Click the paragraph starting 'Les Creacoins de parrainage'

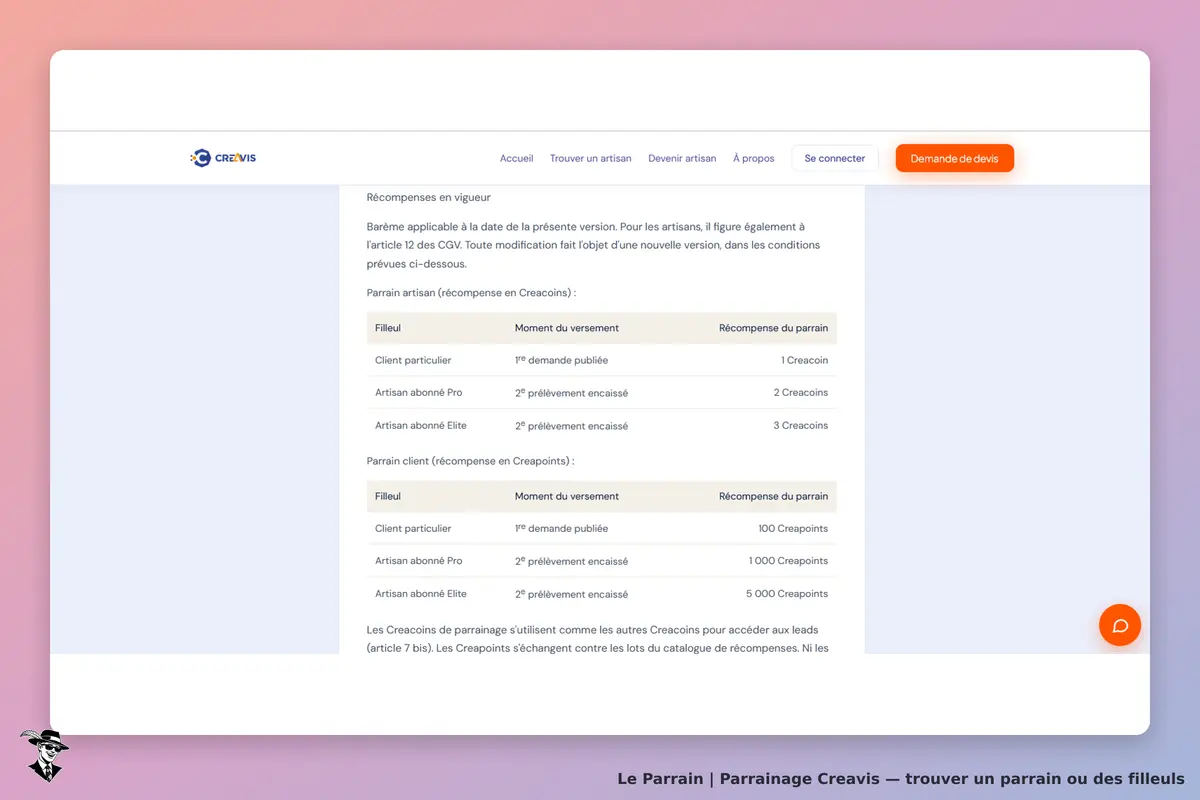point(600,639)
